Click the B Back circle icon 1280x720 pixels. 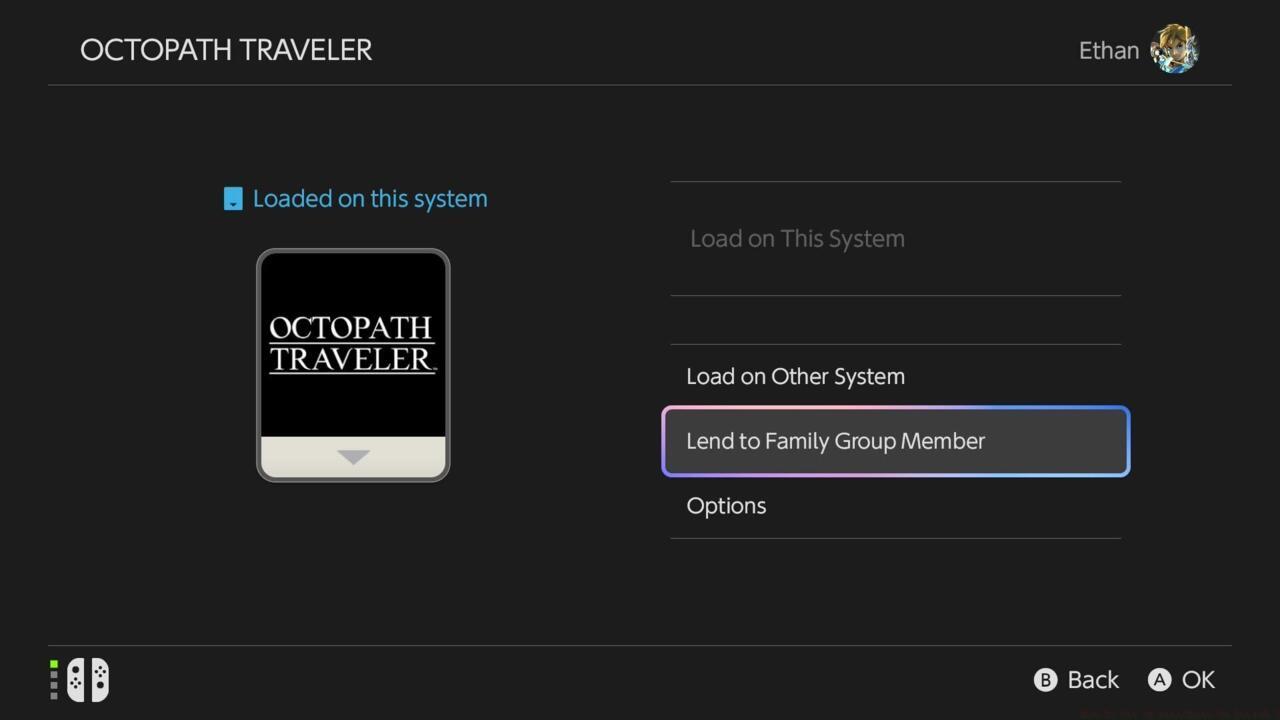tap(1044, 679)
